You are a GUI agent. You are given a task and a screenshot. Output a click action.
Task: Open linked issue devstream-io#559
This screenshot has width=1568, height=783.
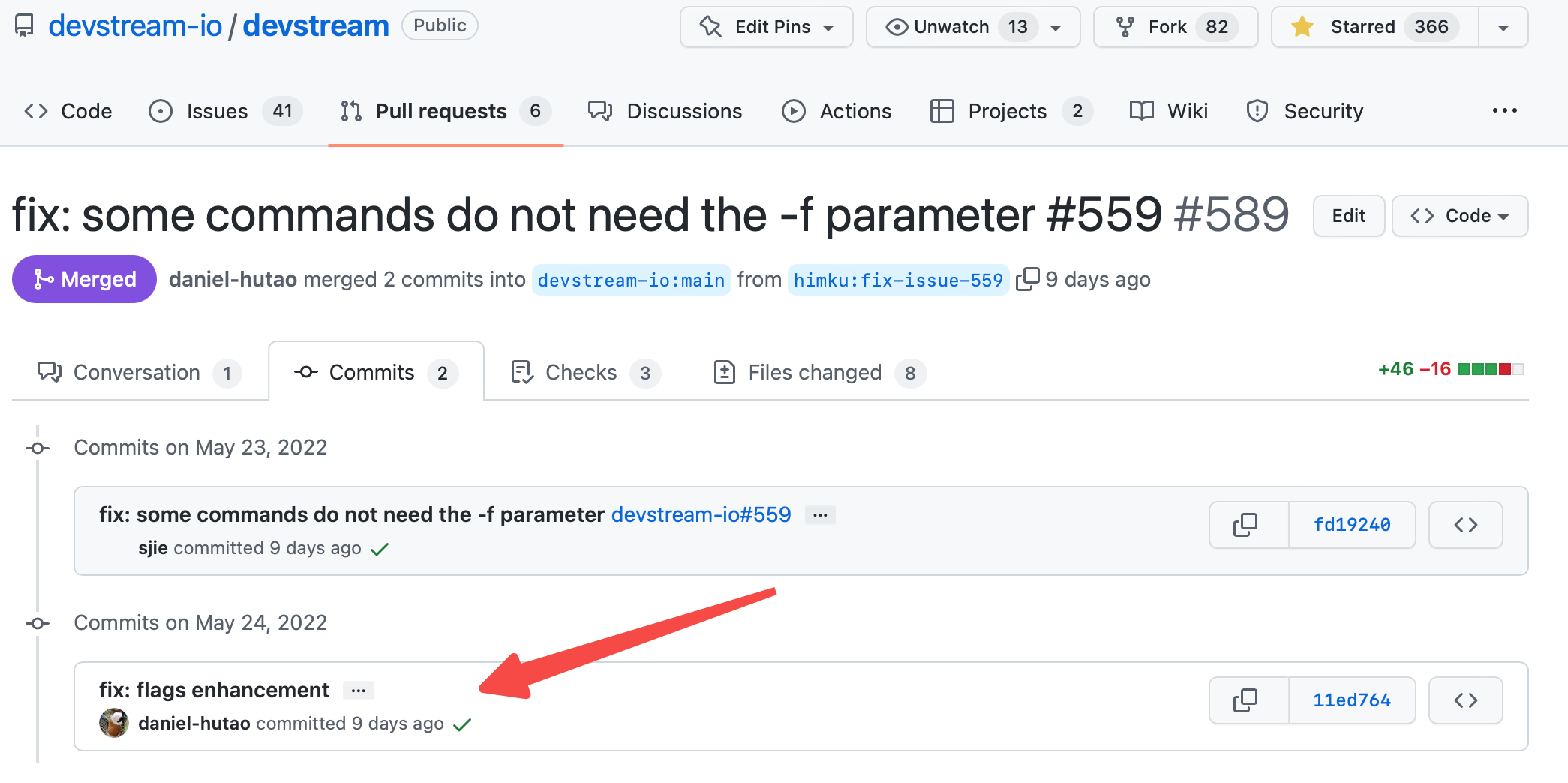(701, 514)
